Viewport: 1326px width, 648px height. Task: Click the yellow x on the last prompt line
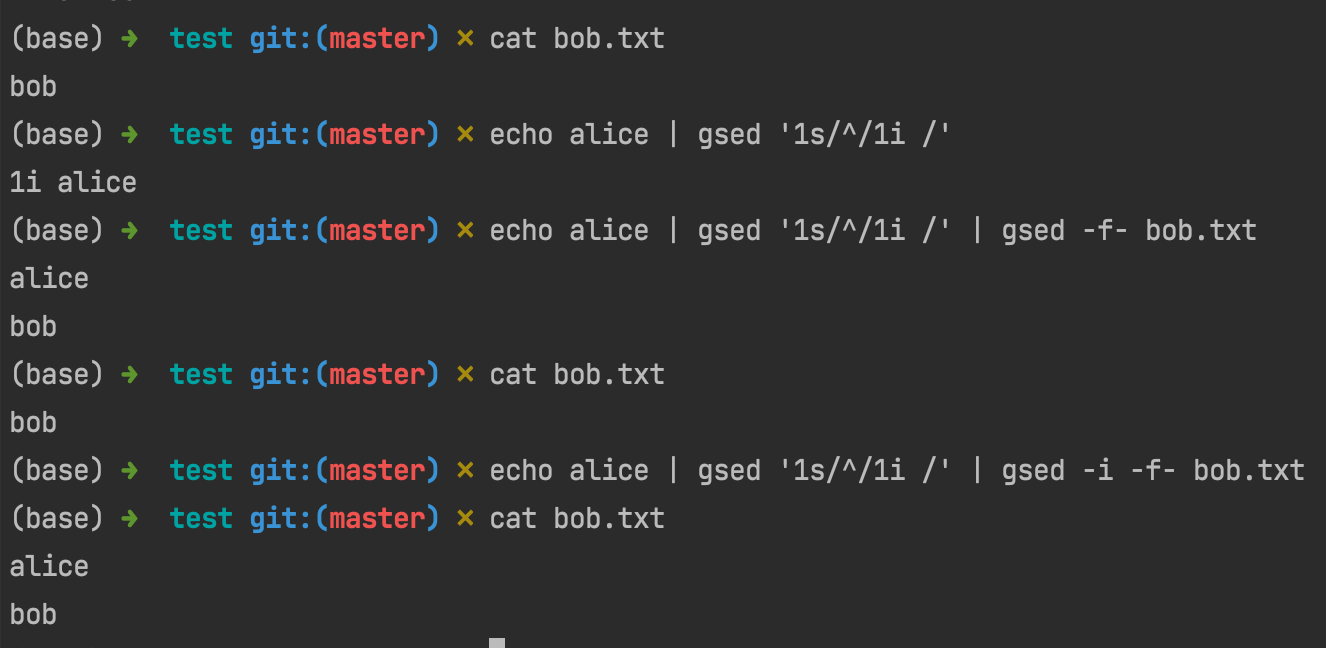point(465,518)
